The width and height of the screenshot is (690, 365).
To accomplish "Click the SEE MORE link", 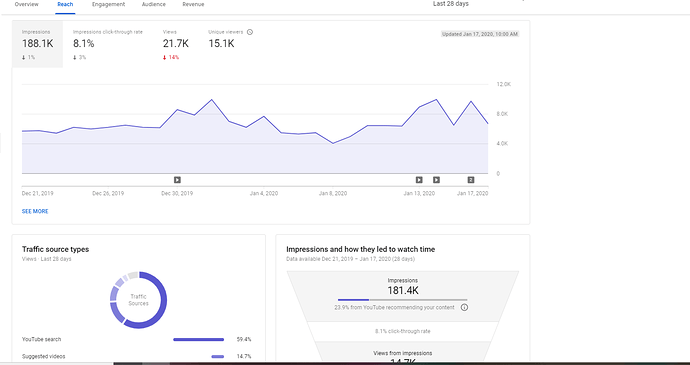I will pos(35,211).
